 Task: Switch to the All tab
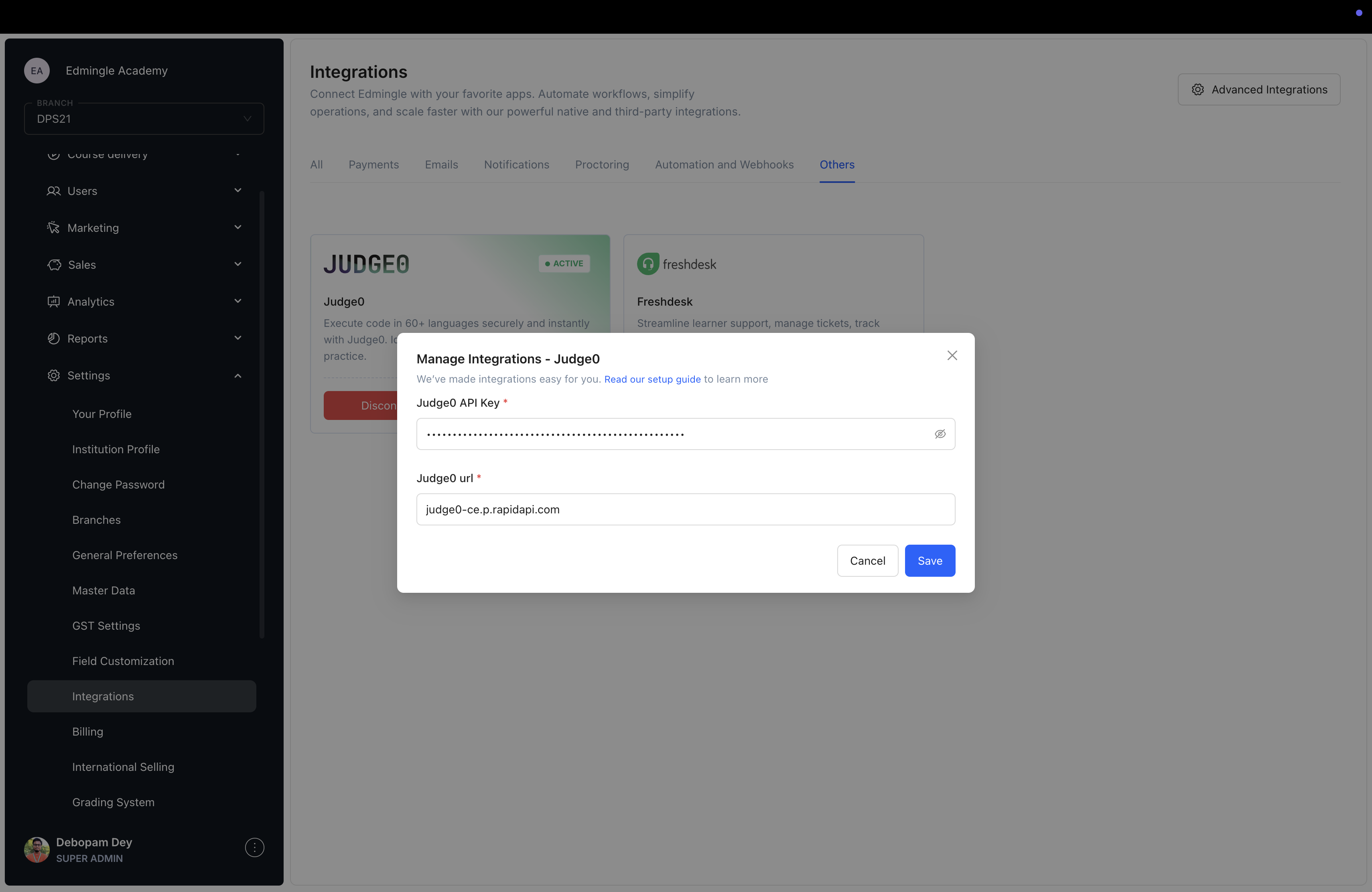tap(317, 165)
